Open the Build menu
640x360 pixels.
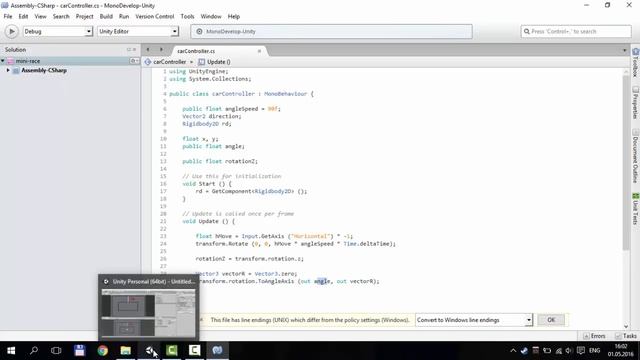click(x=106, y=16)
